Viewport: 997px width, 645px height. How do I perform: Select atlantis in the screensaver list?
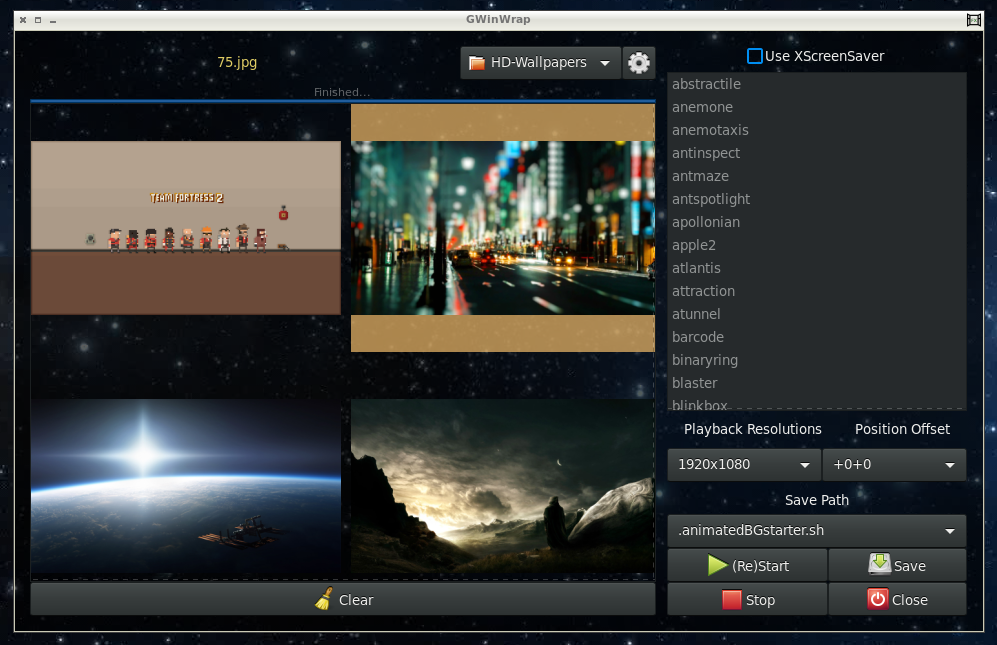816,268
